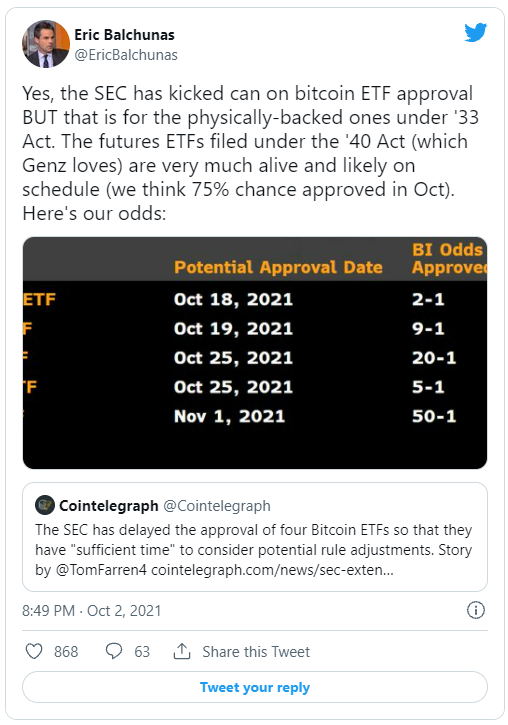The width and height of the screenshot is (508, 725).
Task: Open the tweet info circle icon
Action: point(476,610)
